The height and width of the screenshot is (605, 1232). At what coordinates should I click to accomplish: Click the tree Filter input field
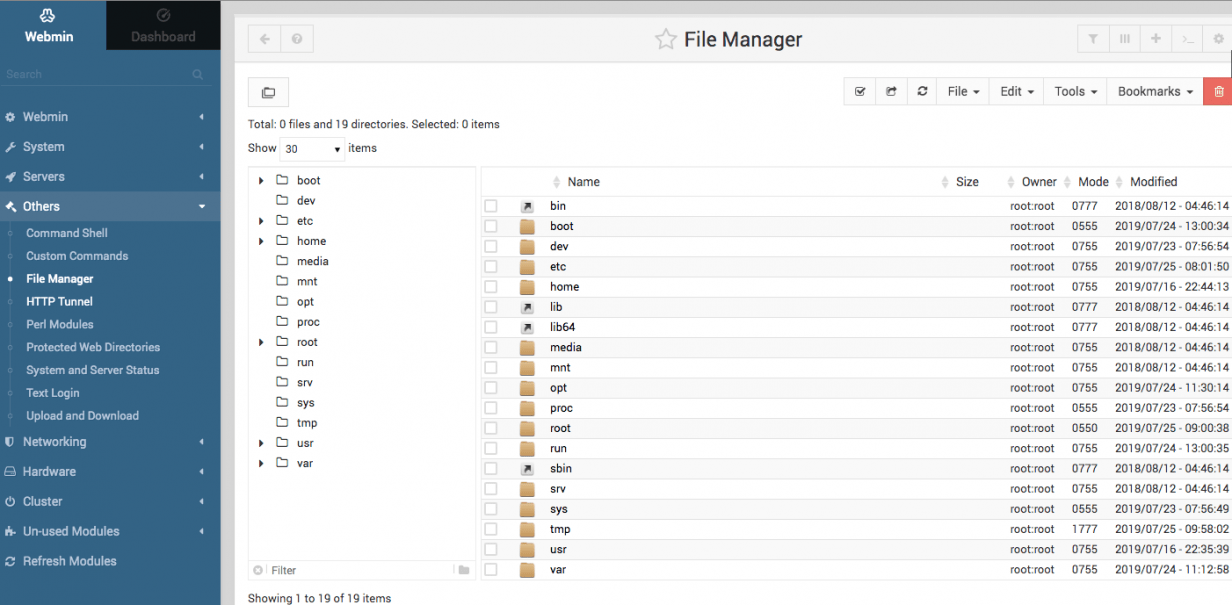pos(360,570)
